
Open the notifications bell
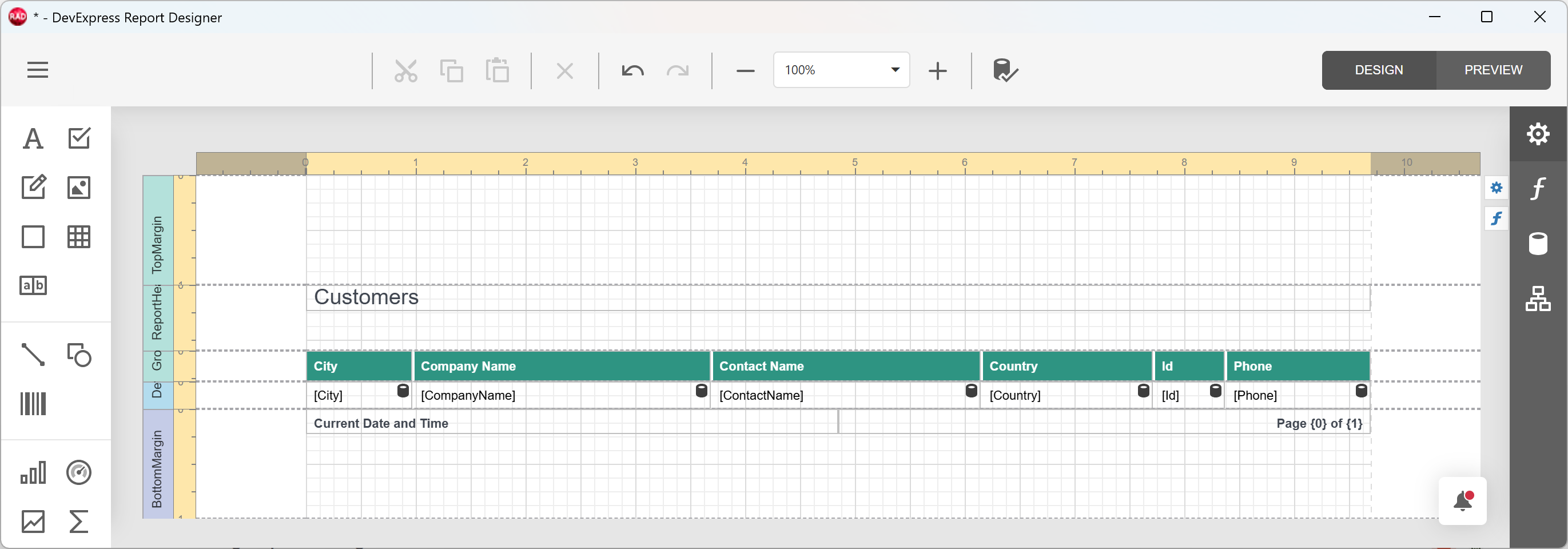coord(1462,501)
